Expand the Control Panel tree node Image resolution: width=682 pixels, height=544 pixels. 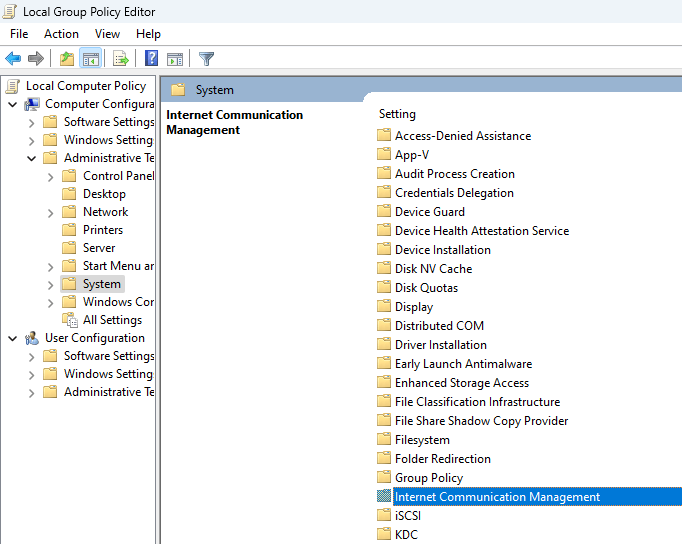tap(50, 177)
